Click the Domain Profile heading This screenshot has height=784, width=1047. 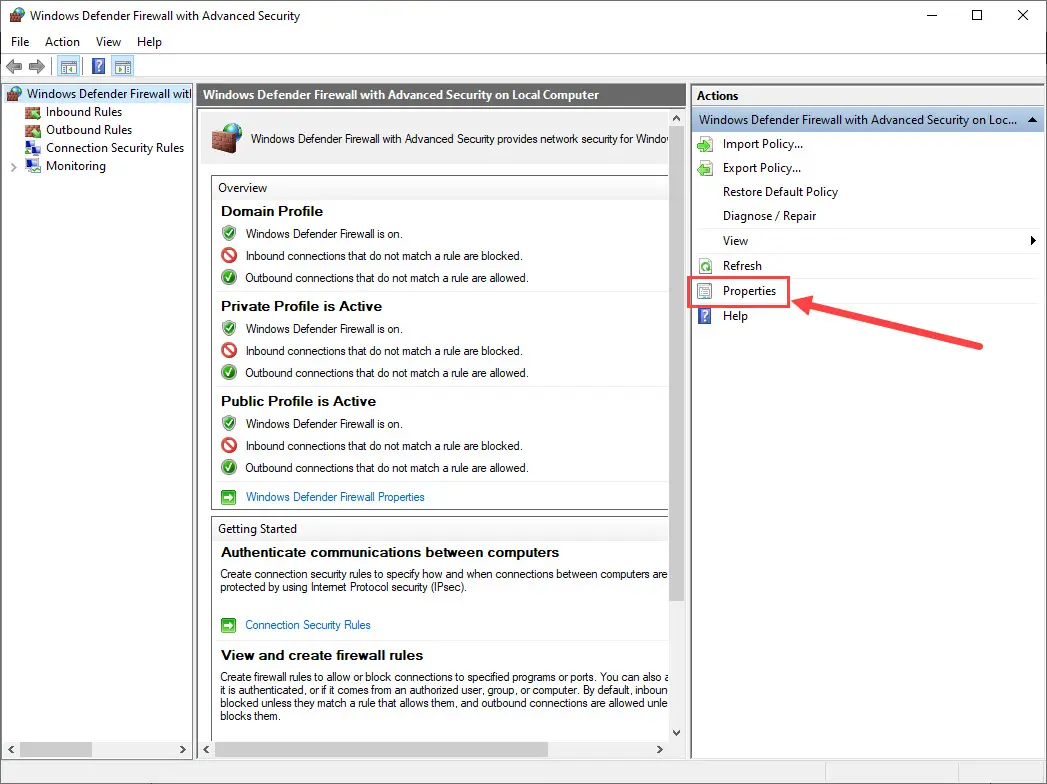[272, 211]
